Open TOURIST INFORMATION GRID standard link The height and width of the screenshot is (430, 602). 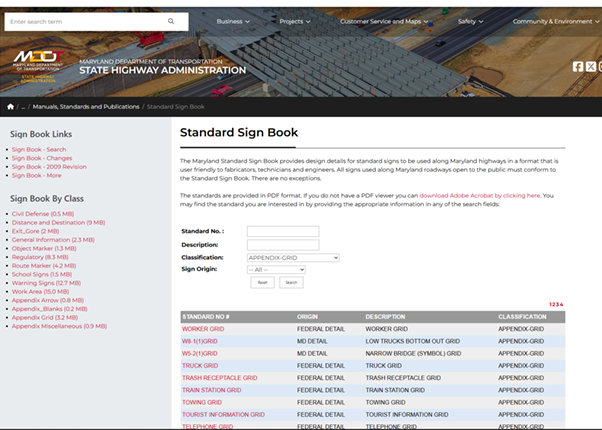(223, 415)
